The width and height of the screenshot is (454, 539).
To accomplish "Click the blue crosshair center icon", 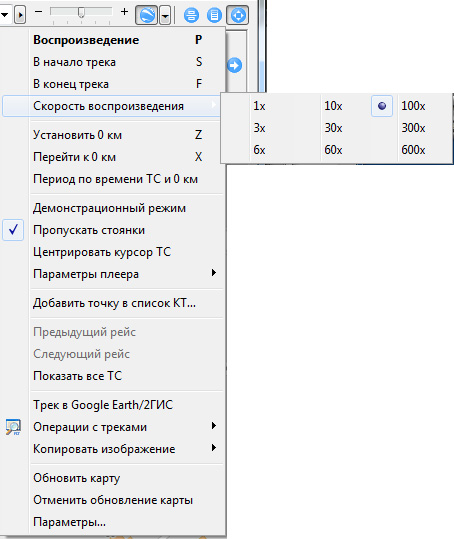I will 237,15.
